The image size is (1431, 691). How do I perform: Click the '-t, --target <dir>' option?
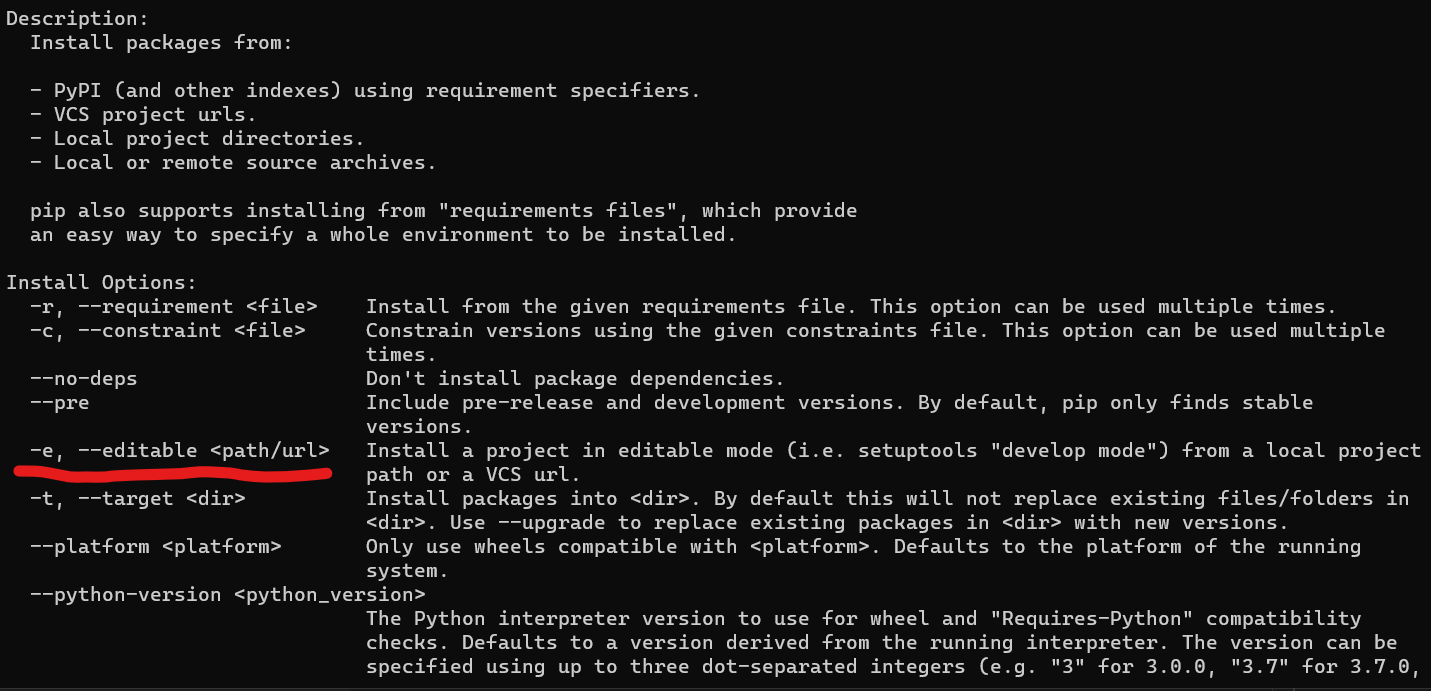[x=137, y=498]
